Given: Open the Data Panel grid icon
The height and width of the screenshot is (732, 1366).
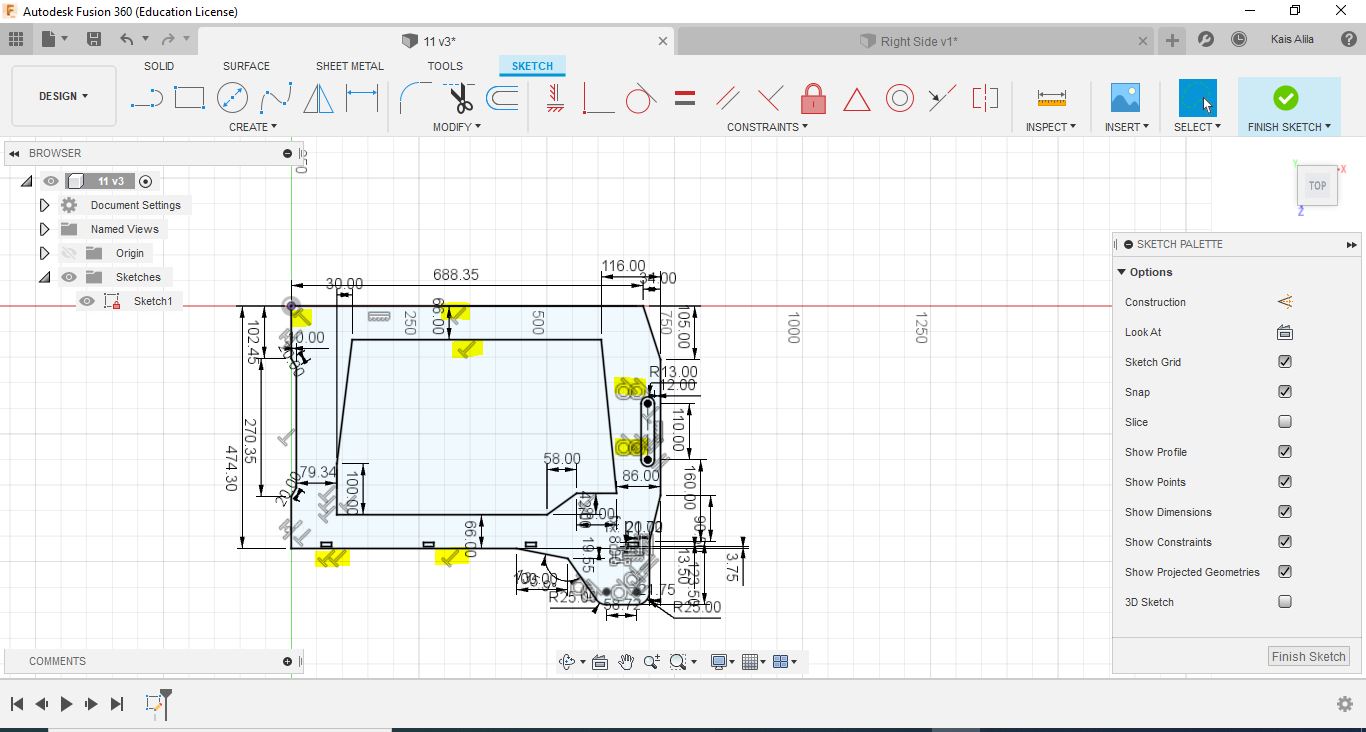Looking at the screenshot, I should [x=16, y=39].
